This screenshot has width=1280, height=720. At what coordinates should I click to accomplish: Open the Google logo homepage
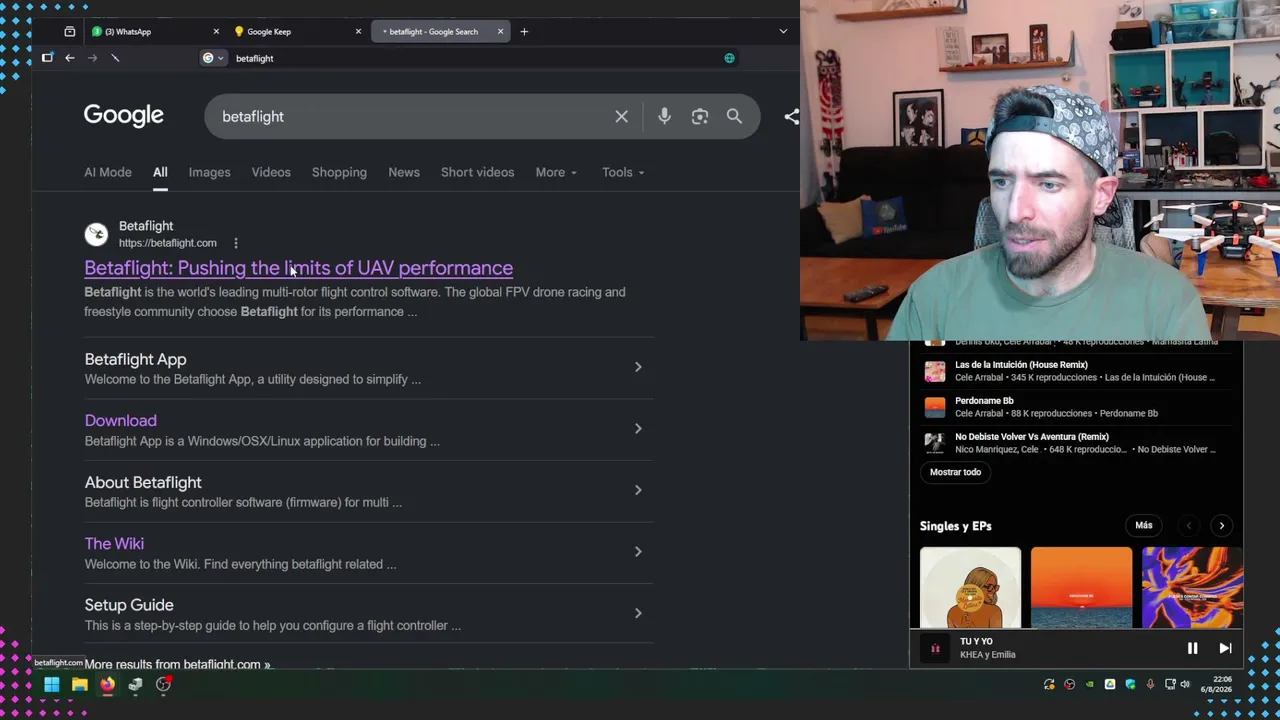(124, 116)
